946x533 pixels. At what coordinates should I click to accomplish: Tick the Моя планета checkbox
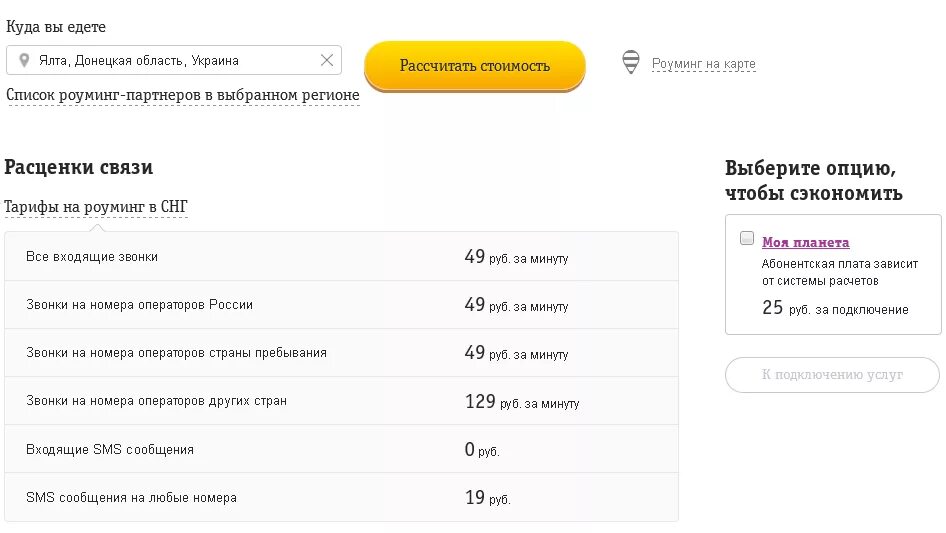(x=746, y=238)
